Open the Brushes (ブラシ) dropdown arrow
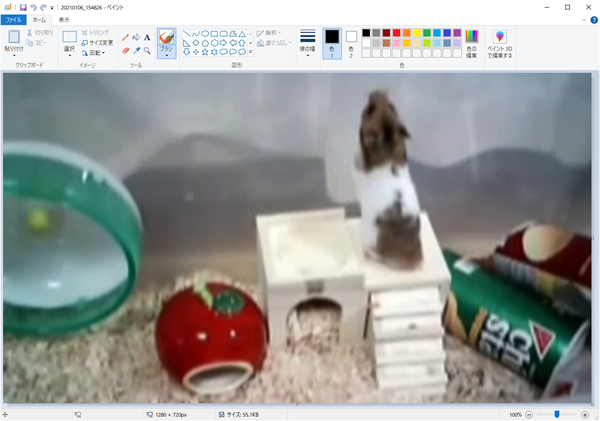This screenshot has height=421, width=600. 166,55
